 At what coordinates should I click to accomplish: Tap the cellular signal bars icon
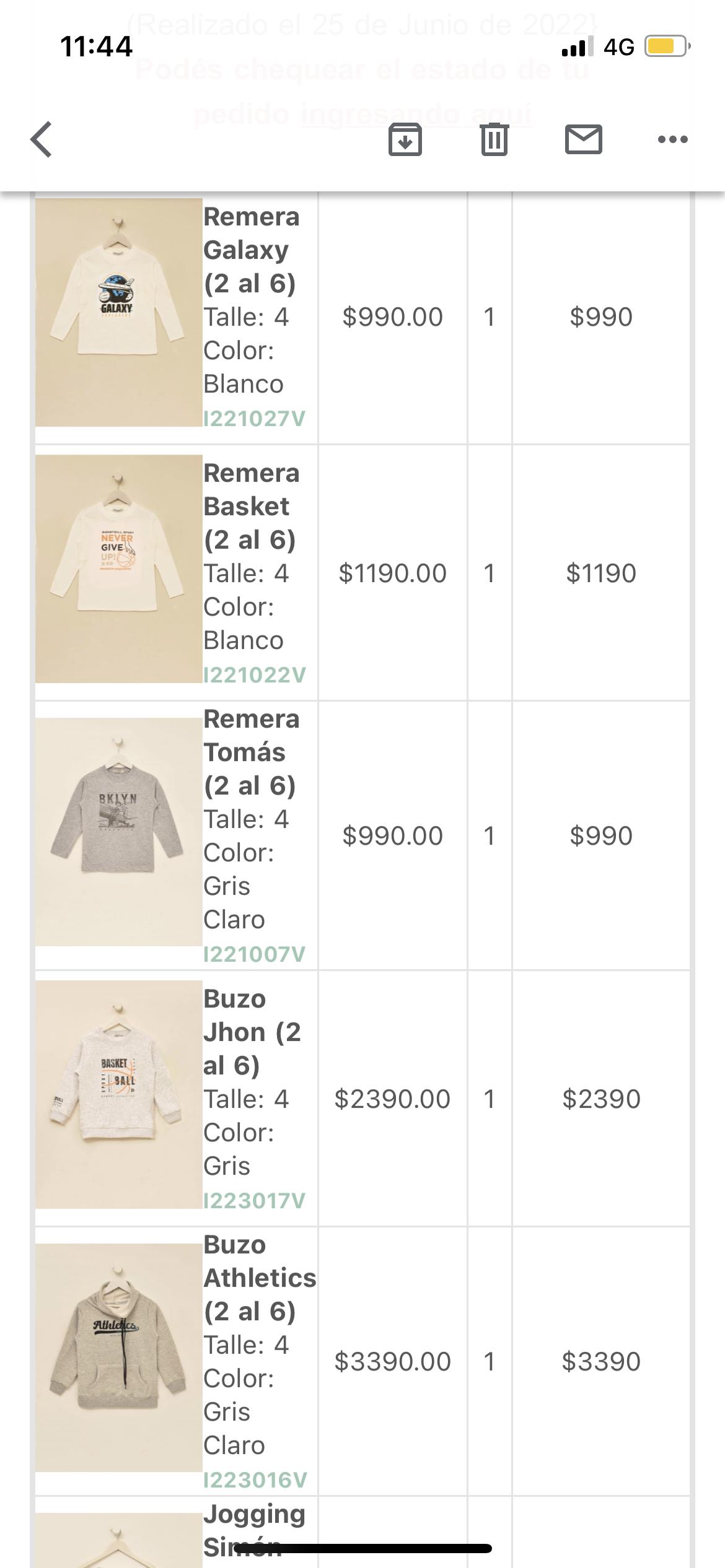coord(577,46)
